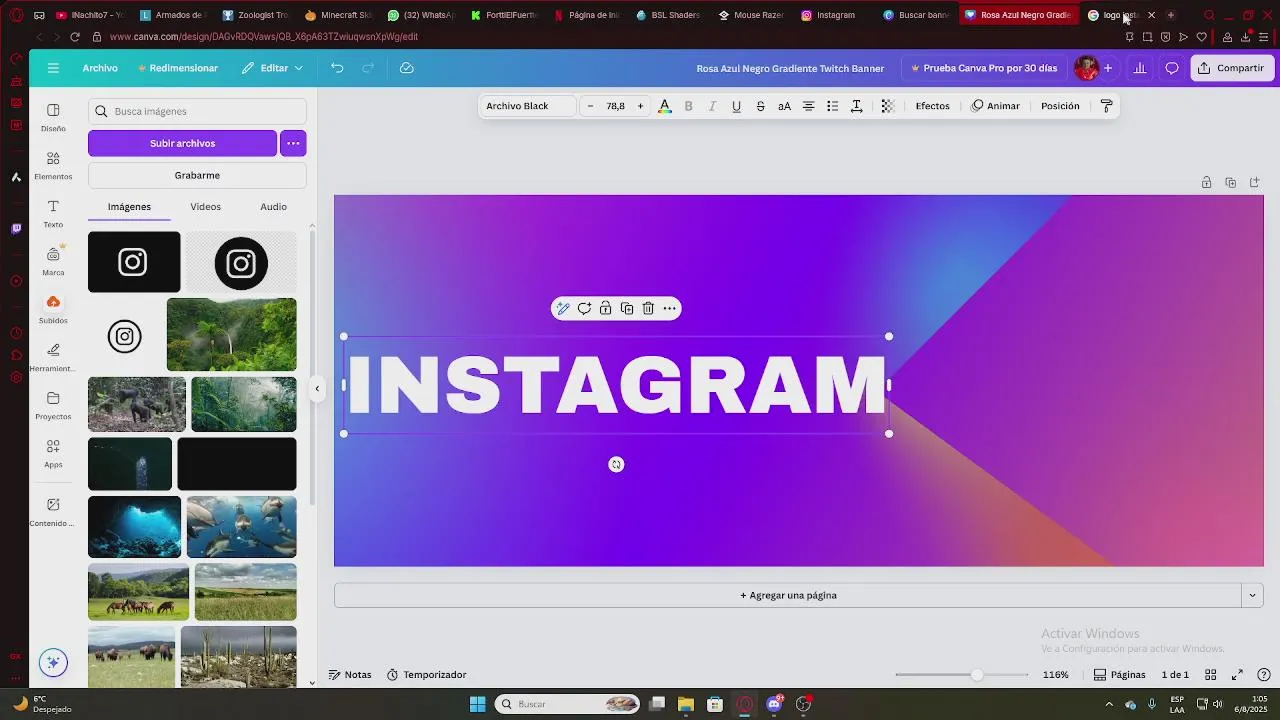Delete selected element with trash icon
This screenshot has height=720, width=1280.
click(x=648, y=308)
